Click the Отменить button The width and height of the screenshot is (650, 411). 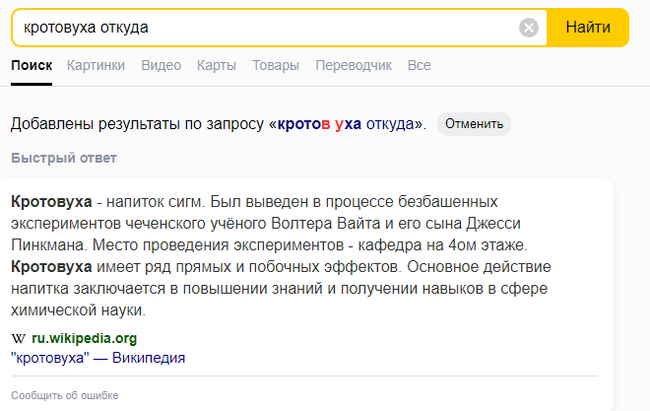(474, 124)
